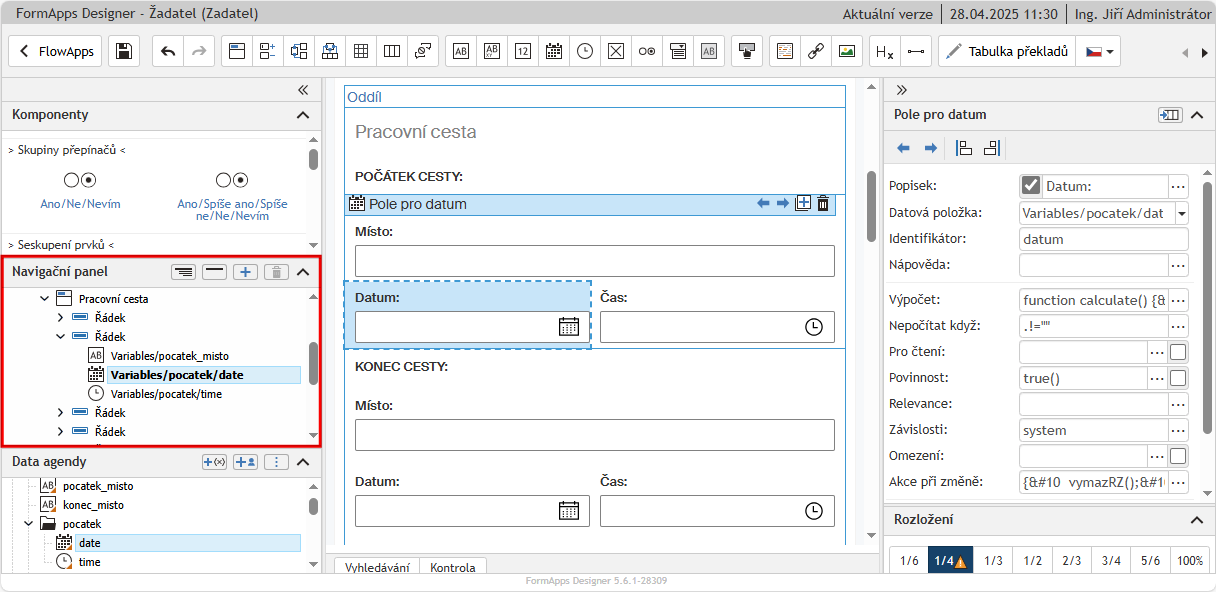Insert an image component from toolbar
The width and height of the screenshot is (1216, 592).
click(847, 51)
